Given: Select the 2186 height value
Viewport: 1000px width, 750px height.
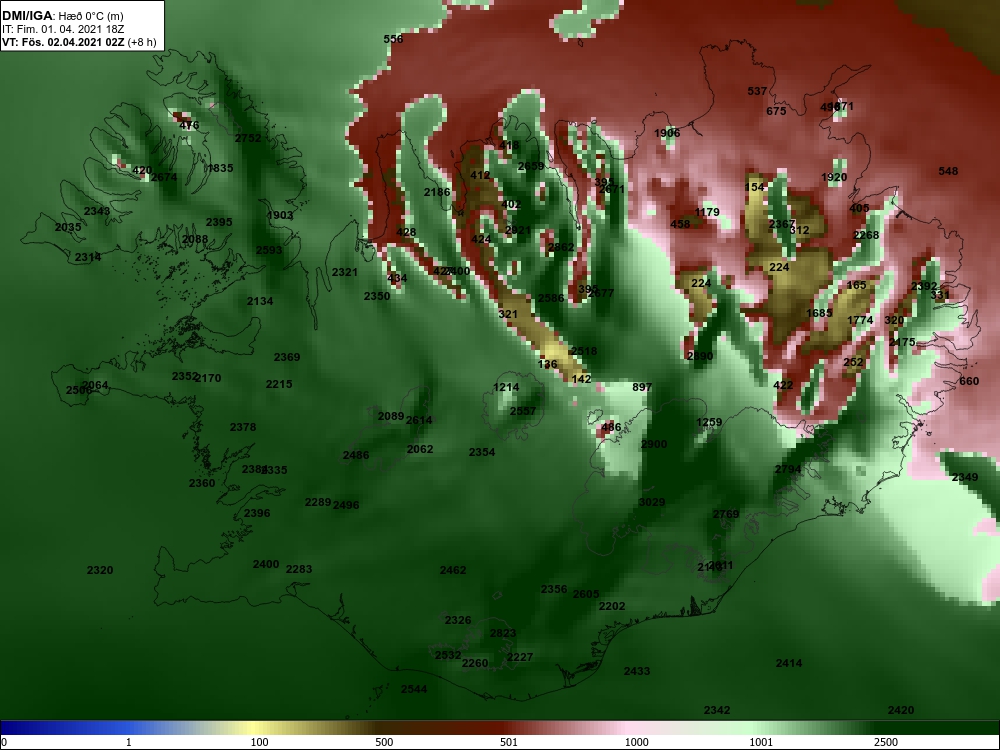Looking at the screenshot, I should click(437, 193).
